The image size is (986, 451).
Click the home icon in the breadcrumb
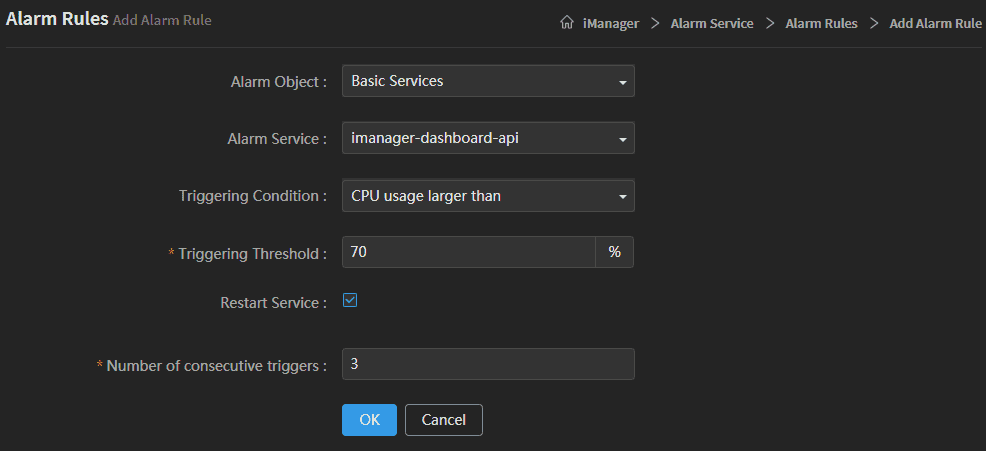coord(567,23)
